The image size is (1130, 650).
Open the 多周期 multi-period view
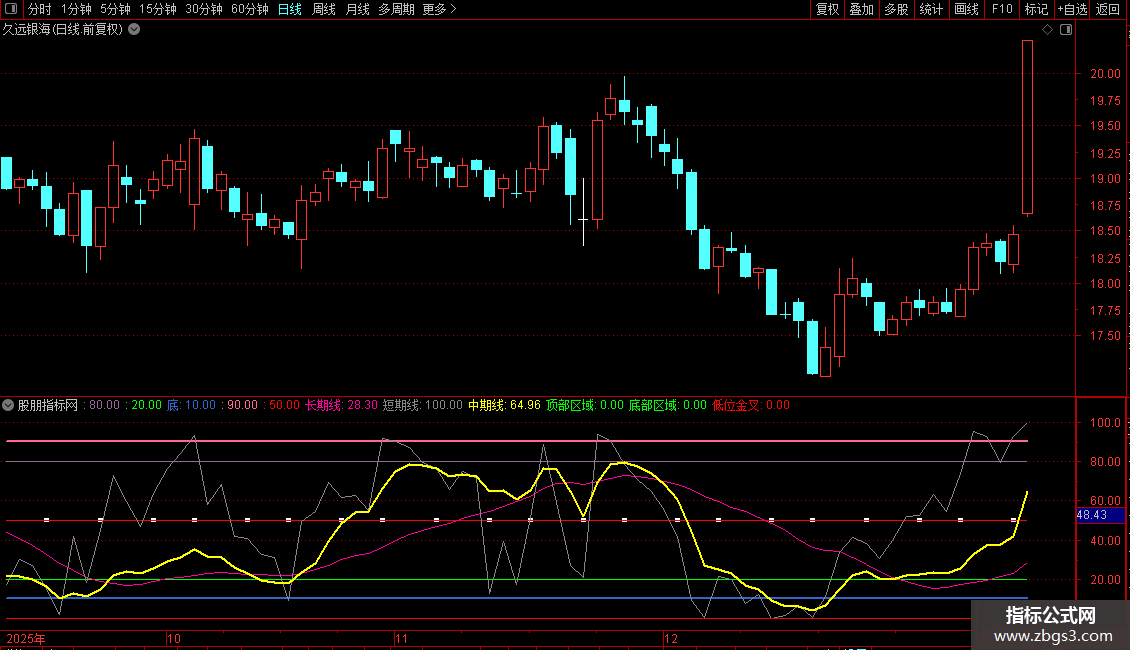(x=397, y=9)
